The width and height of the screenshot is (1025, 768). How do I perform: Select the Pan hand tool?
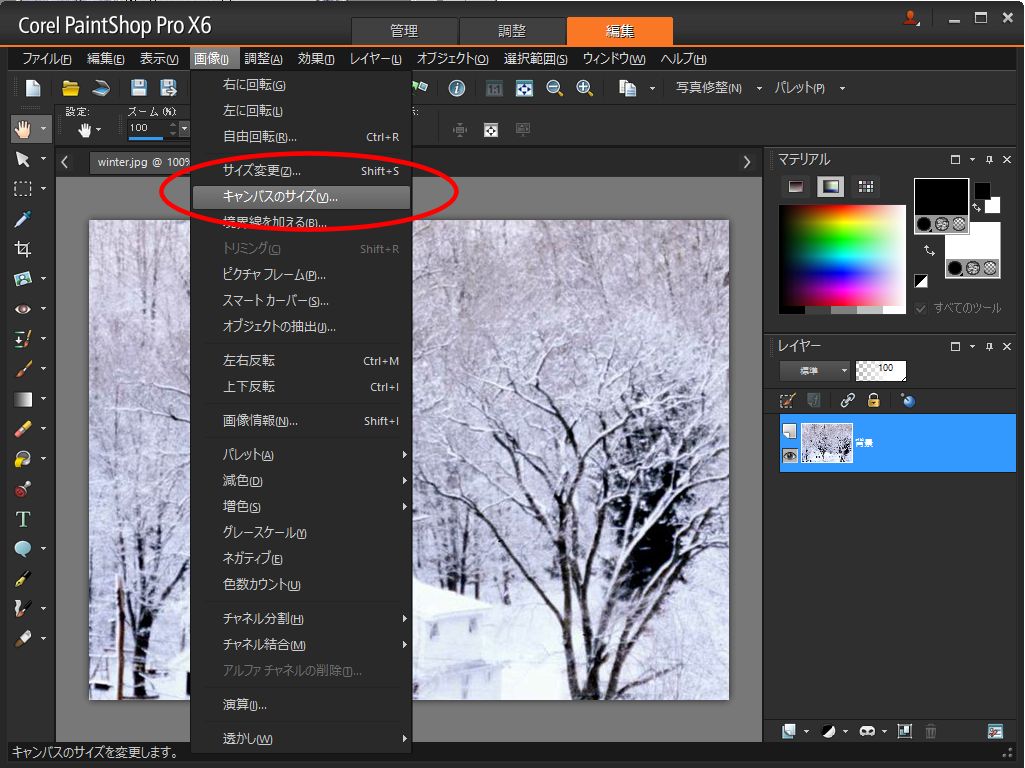[23, 129]
